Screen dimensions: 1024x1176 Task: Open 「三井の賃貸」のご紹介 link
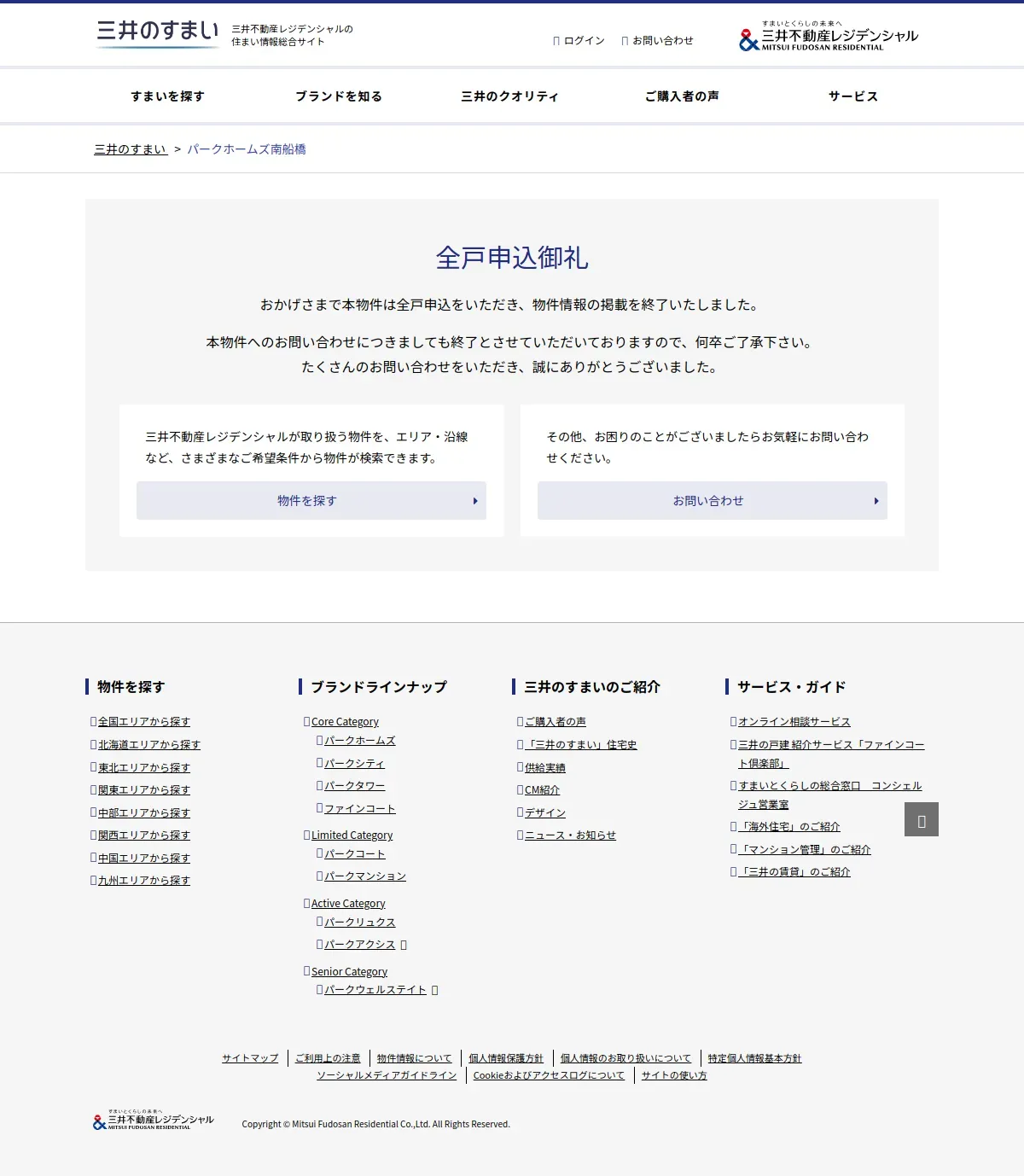794,872
